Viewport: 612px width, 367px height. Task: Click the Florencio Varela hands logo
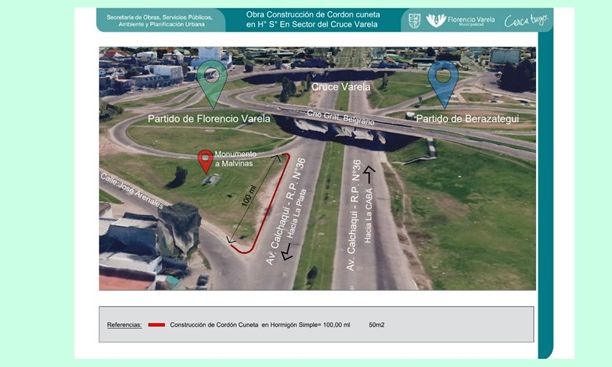click(x=436, y=20)
